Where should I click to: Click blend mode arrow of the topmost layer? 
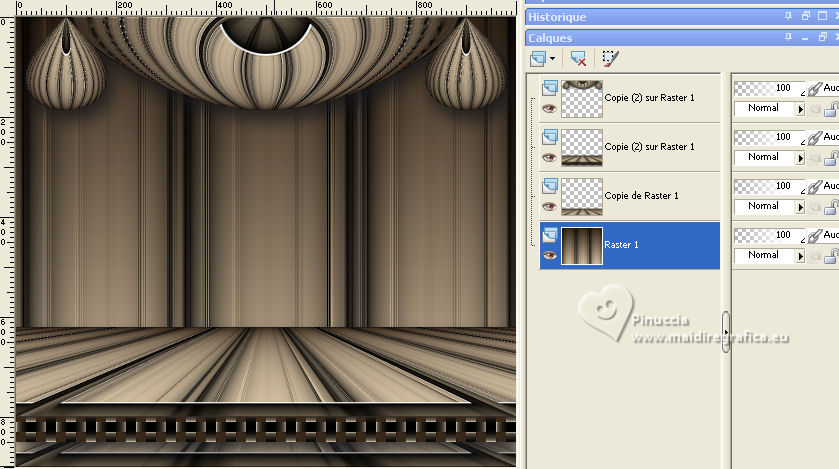coord(800,109)
